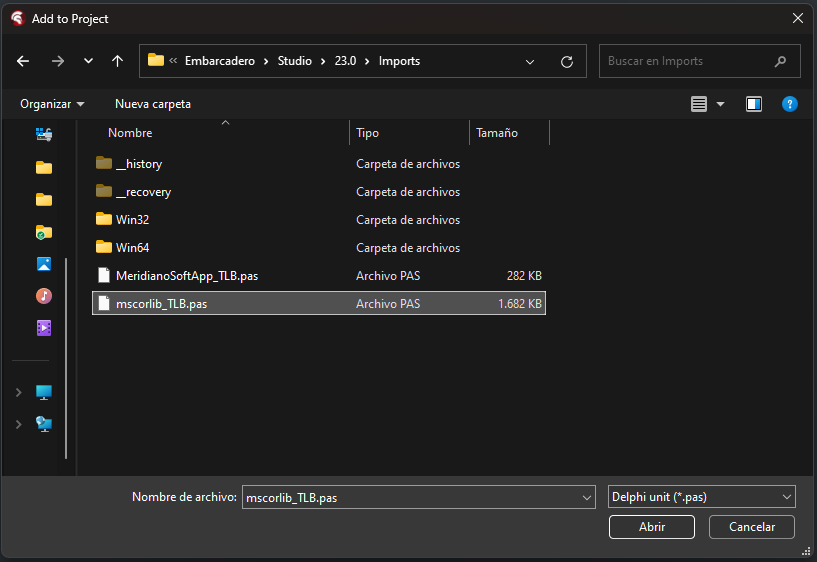Select the Win64 folder
The height and width of the screenshot is (562, 817).
tap(319, 248)
